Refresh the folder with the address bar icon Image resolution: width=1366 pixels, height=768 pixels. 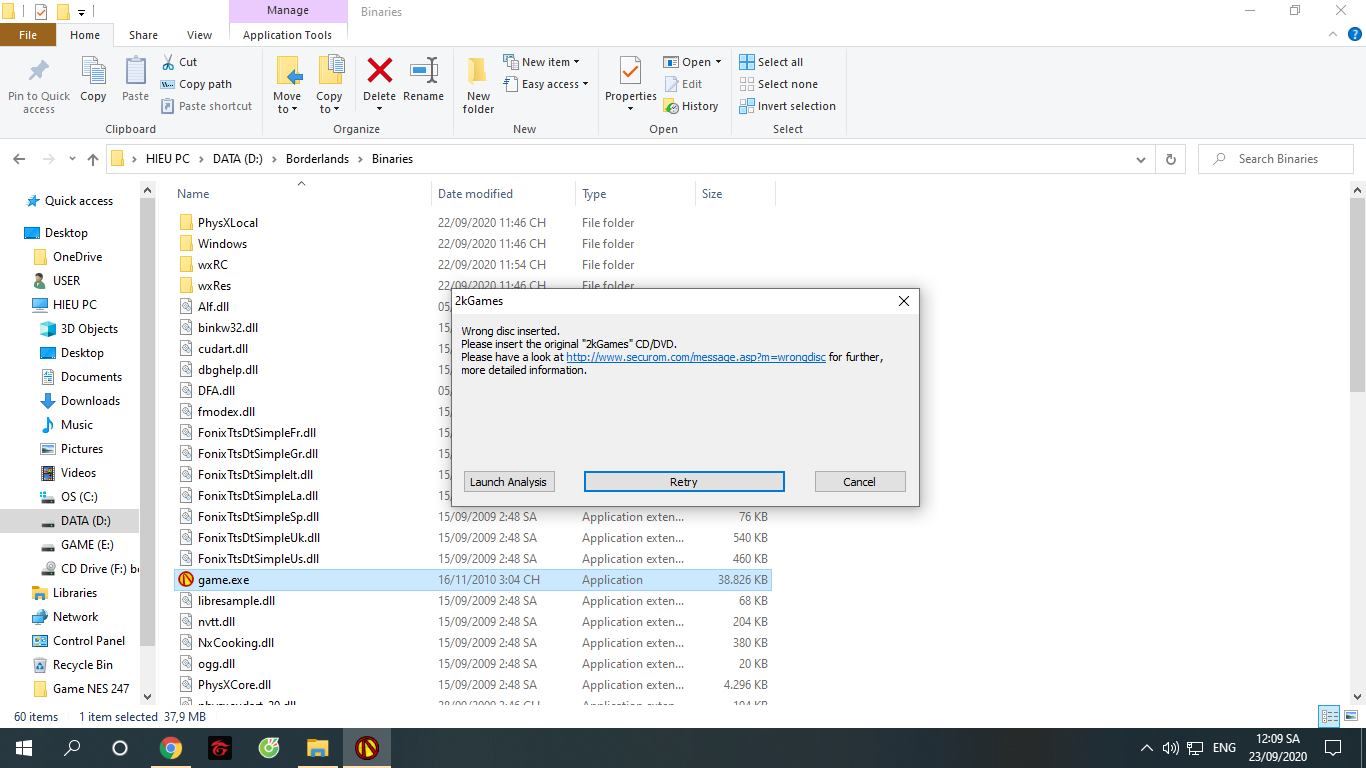[x=1170, y=158]
